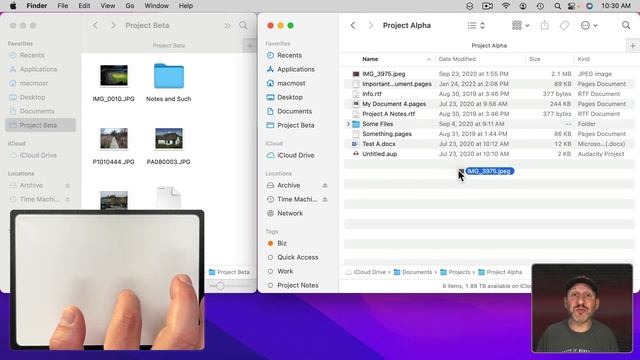This screenshot has width=640, height=360.
Task: Expand the Some Files folder disclosure triangle
Action: tap(348, 124)
